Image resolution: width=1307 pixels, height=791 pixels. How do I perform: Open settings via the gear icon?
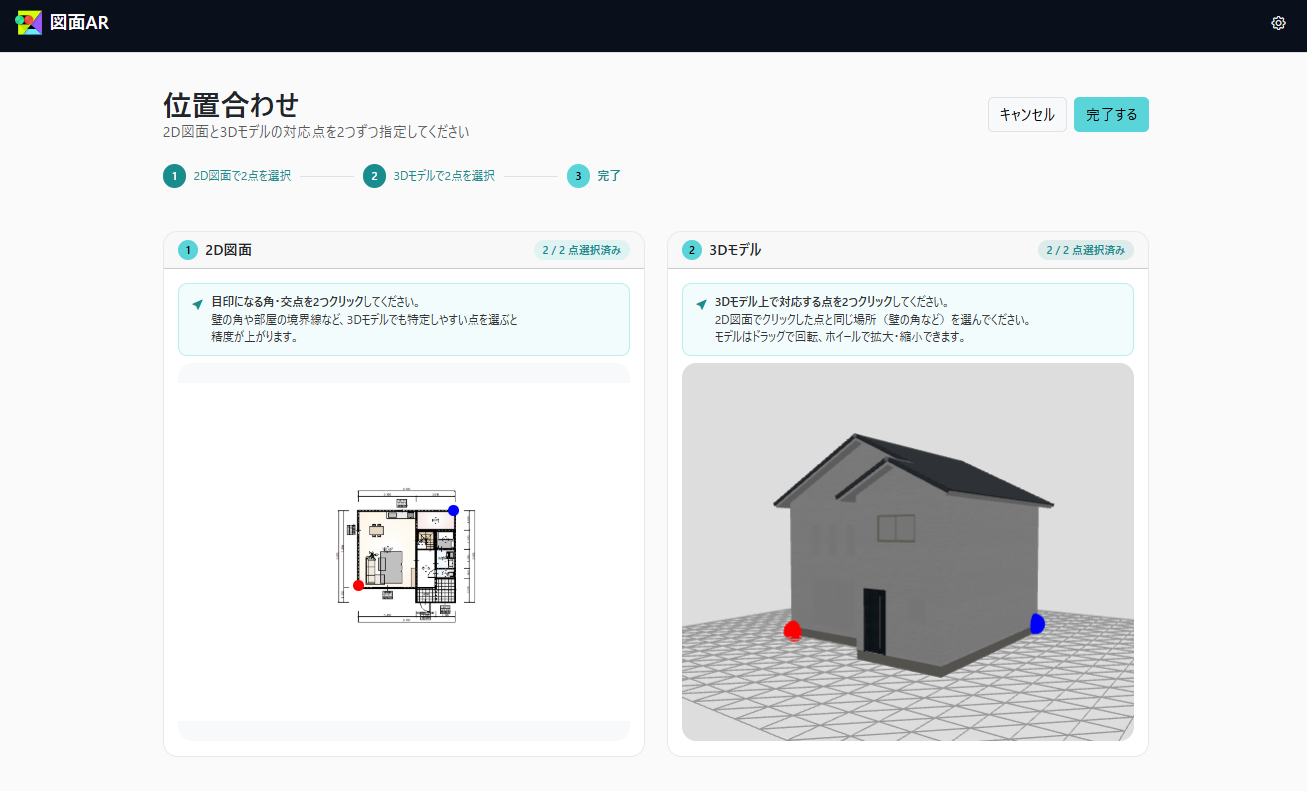(x=1278, y=23)
